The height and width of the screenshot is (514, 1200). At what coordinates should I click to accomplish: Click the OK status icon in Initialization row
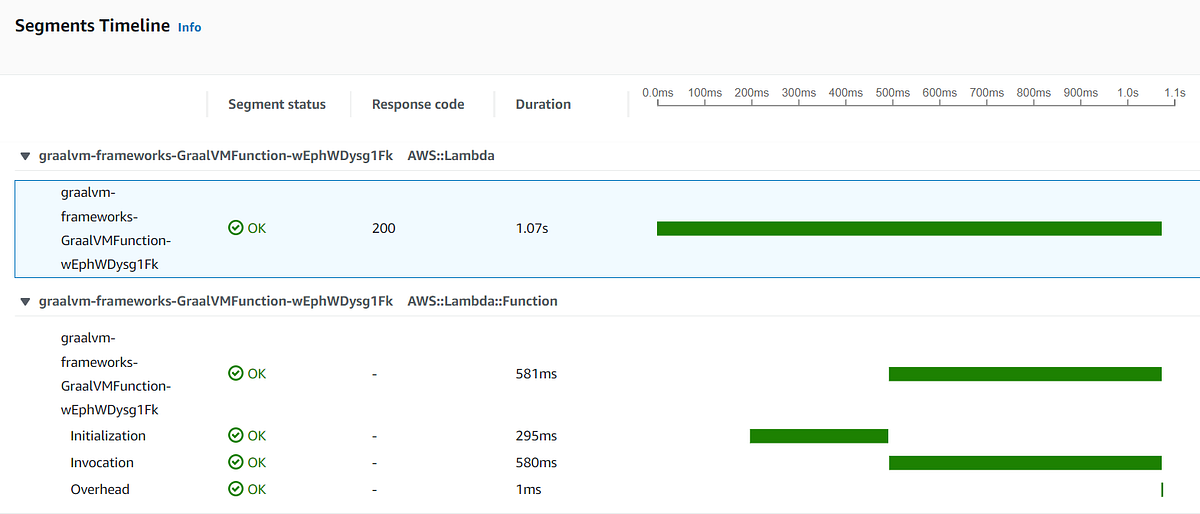[x=236, y=436]
